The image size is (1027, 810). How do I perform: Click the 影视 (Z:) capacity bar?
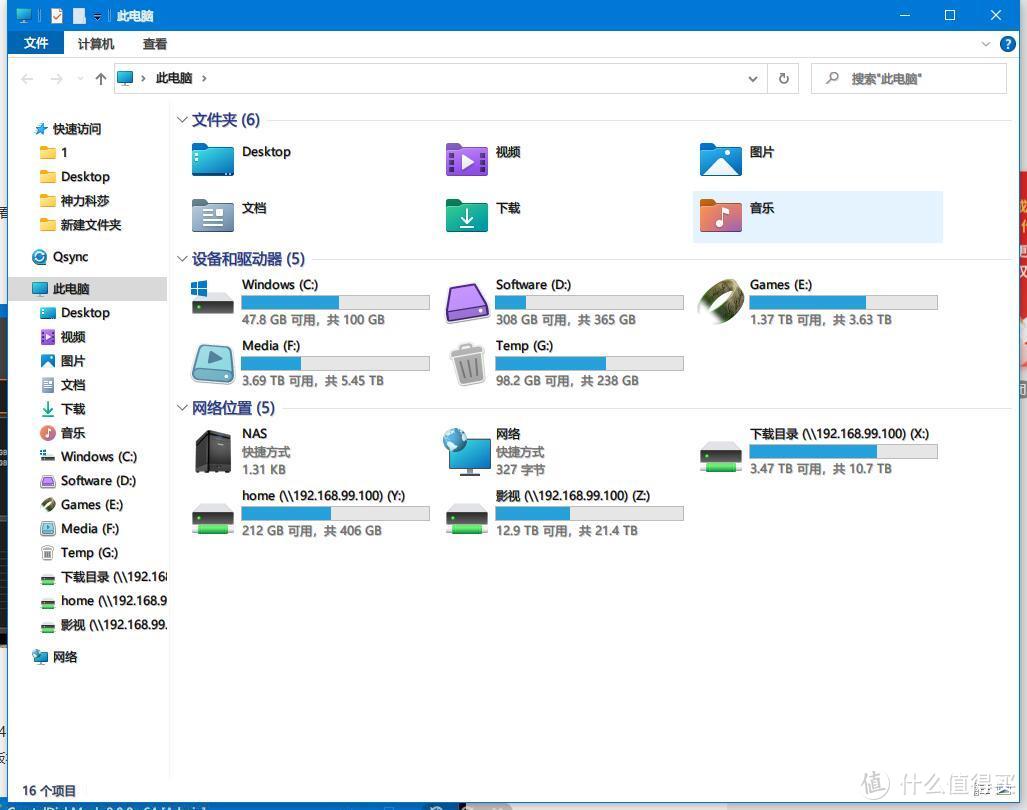tap(589, 513)
